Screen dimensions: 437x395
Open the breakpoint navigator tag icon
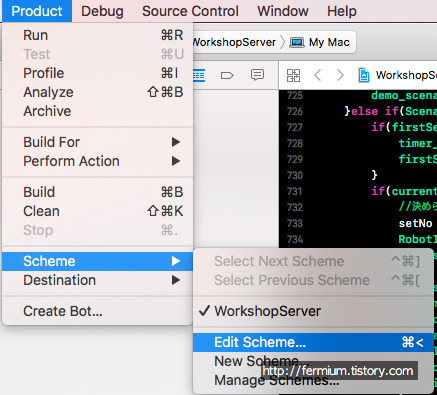[227, 75]
